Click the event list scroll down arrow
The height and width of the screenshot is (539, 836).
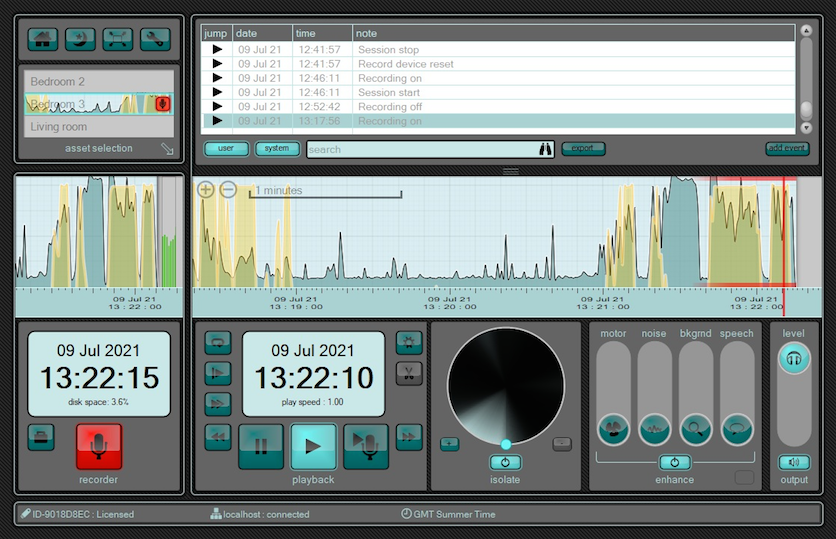point(806,127)
